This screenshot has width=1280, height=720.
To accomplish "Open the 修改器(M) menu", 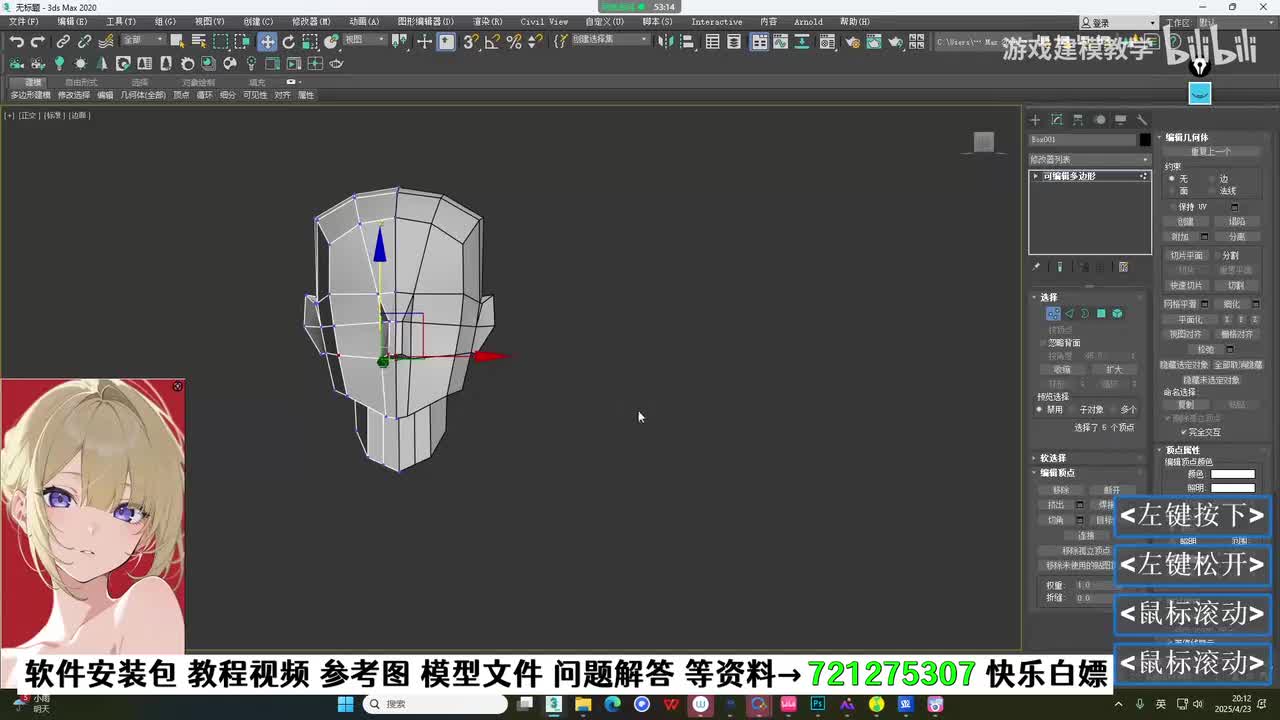I will 311,21.
